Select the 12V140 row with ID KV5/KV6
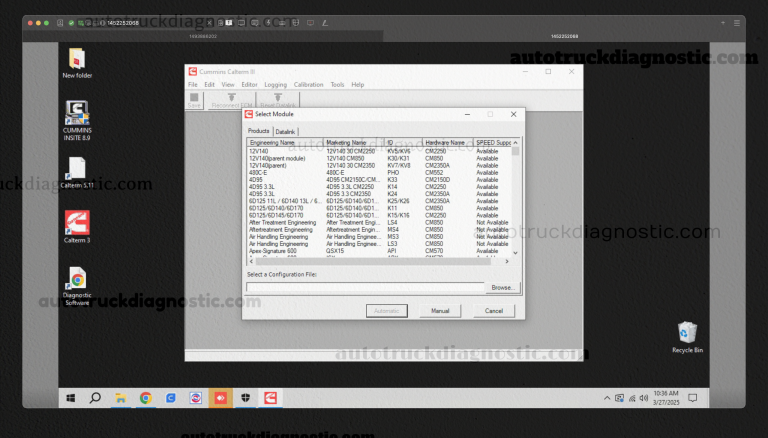Viewport: 768px width, 438px height. (380, 151)
